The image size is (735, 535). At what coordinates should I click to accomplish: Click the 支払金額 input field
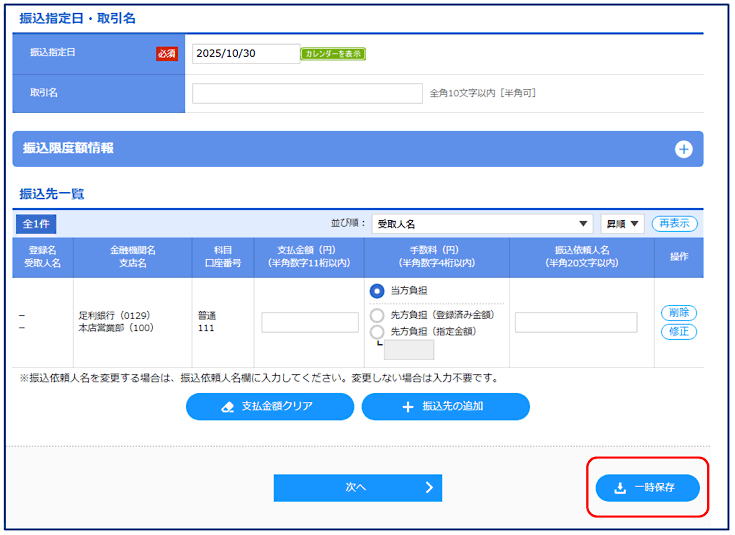(310, 322)
